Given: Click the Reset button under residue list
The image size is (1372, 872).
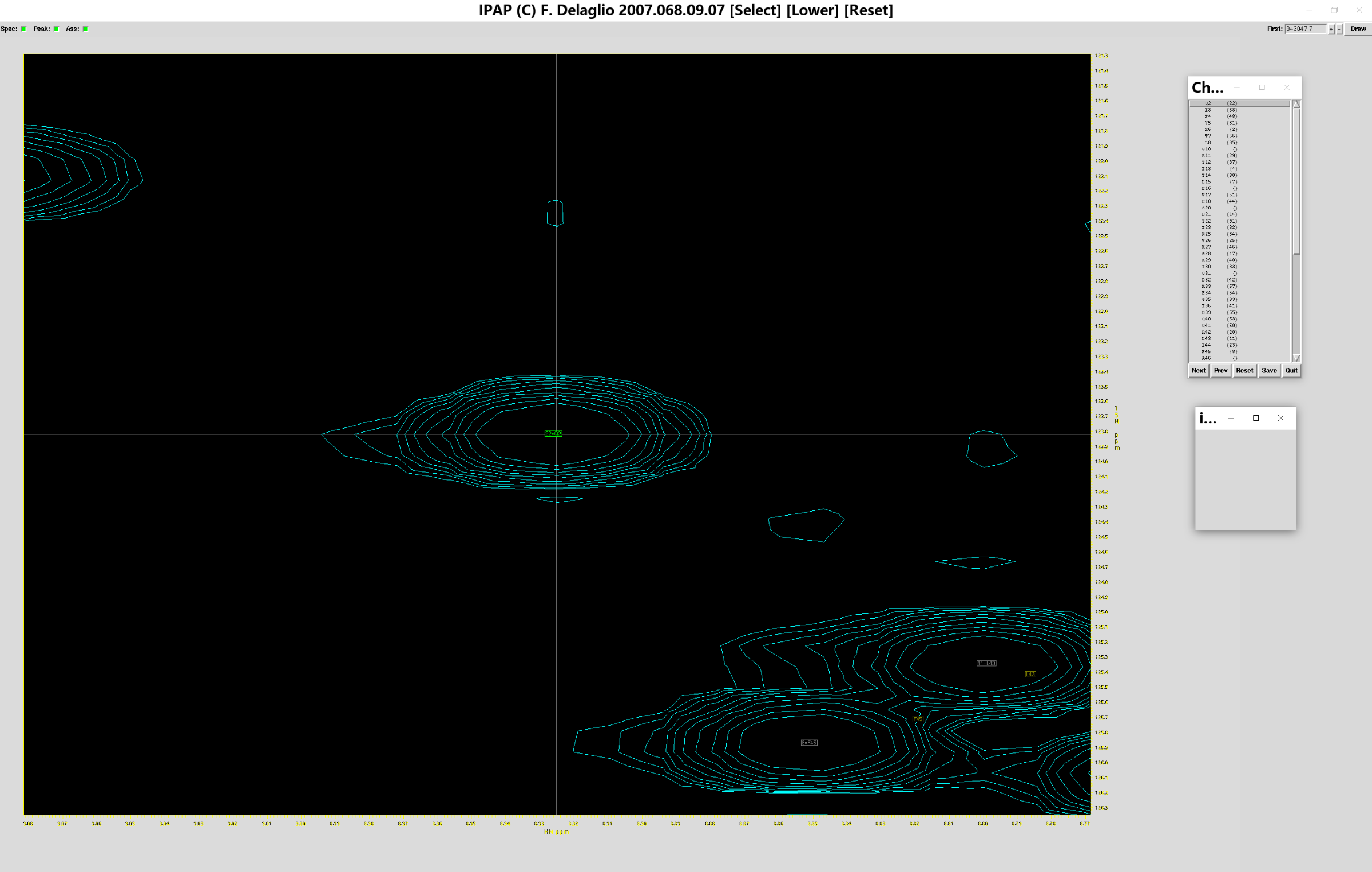Looking at the screenshot, I should point(1244,371).
